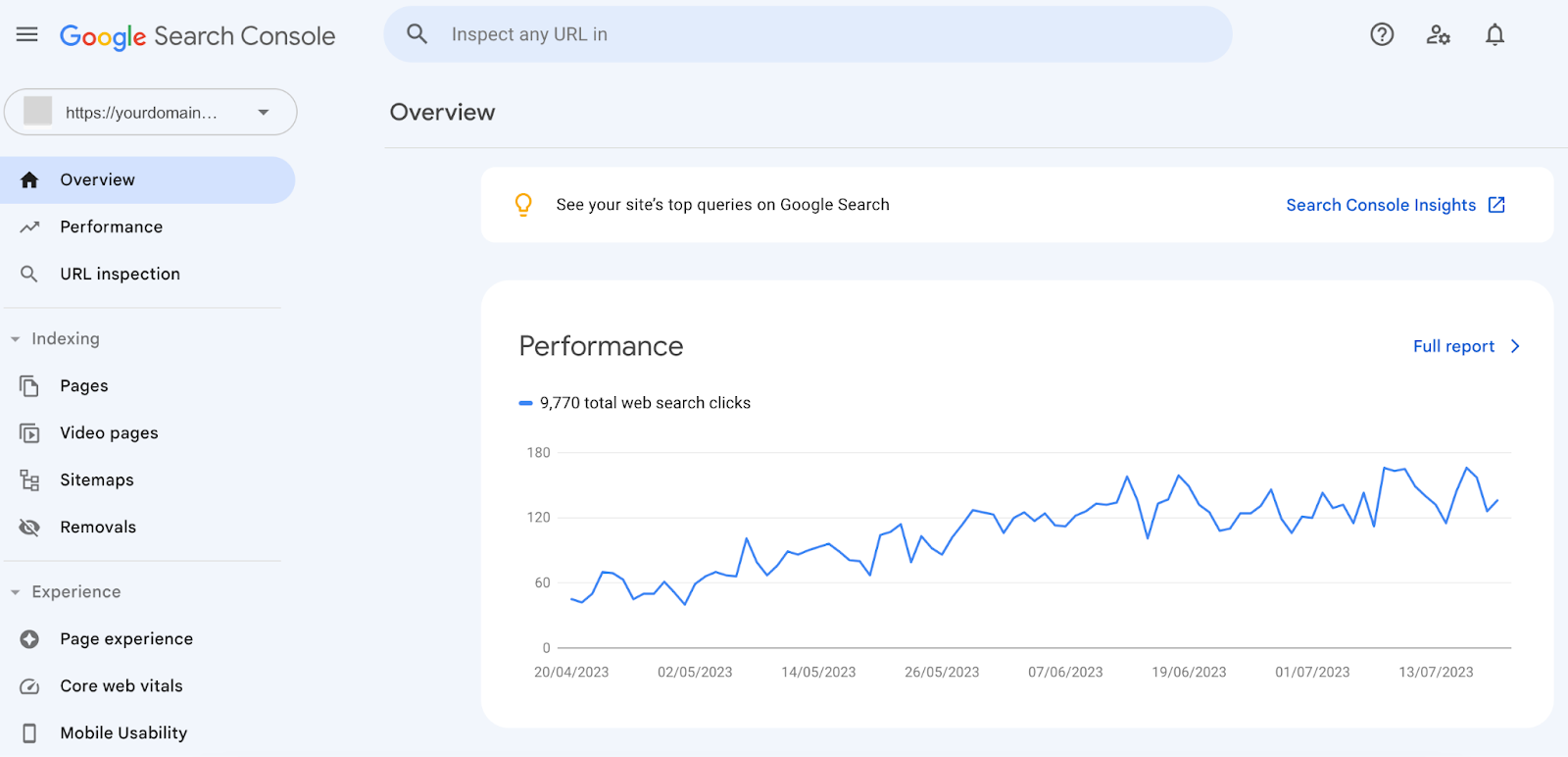Collapse the Indexing section
1568x757 pixels.
pos(16,339)
